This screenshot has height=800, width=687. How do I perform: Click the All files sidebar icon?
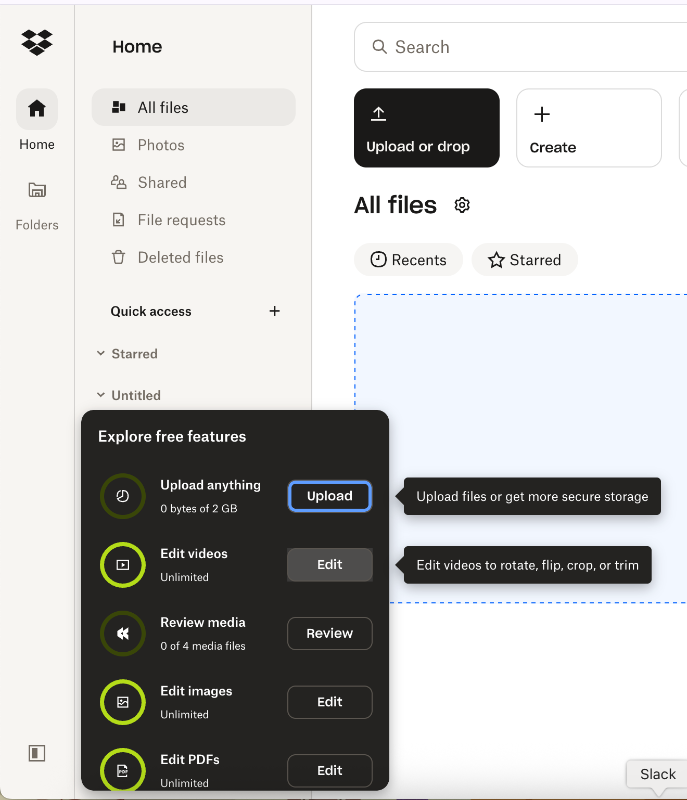(x=118, y=107)
